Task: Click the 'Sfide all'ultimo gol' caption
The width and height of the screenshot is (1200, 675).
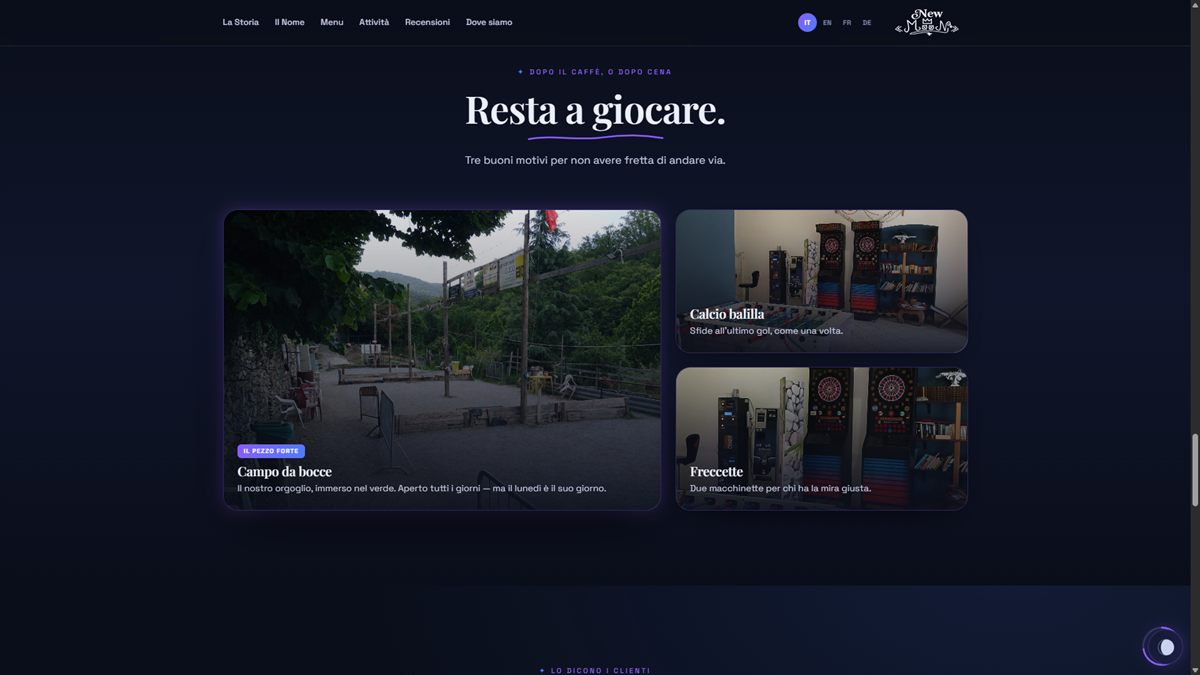Action: [x=766, y=331]
